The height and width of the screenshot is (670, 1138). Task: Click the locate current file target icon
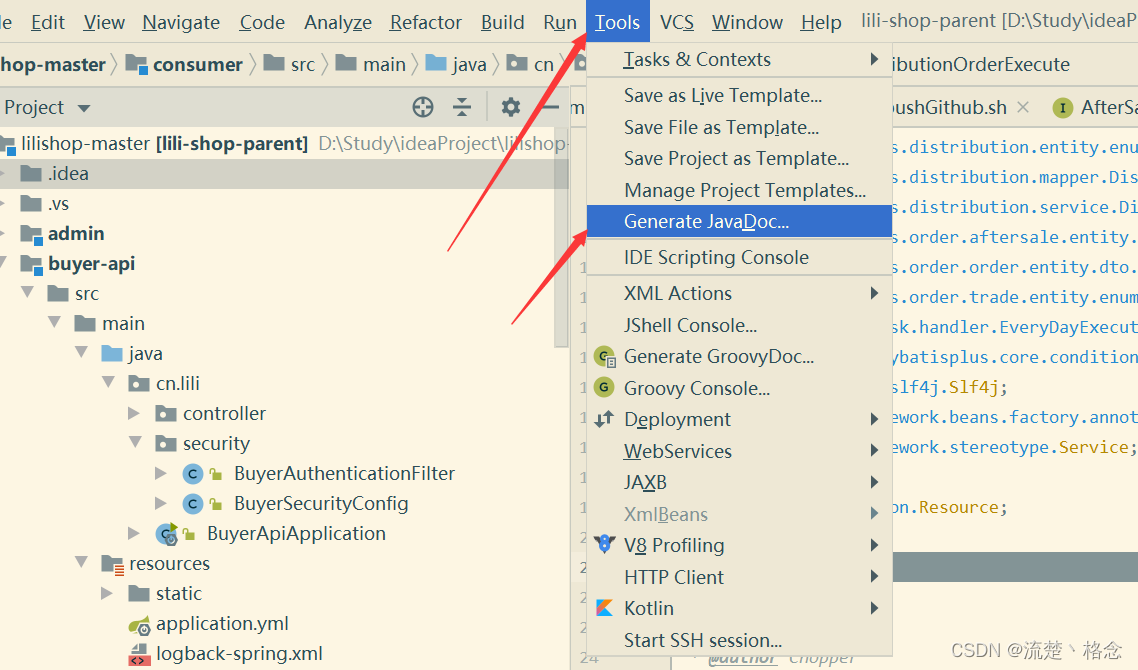423,107
